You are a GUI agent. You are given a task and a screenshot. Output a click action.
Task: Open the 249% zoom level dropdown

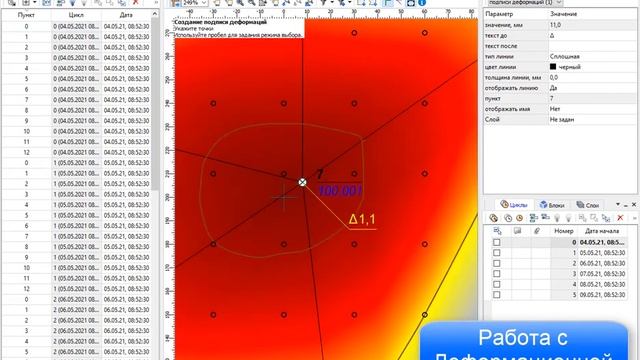pyautogui.click(x=204, y=3)
